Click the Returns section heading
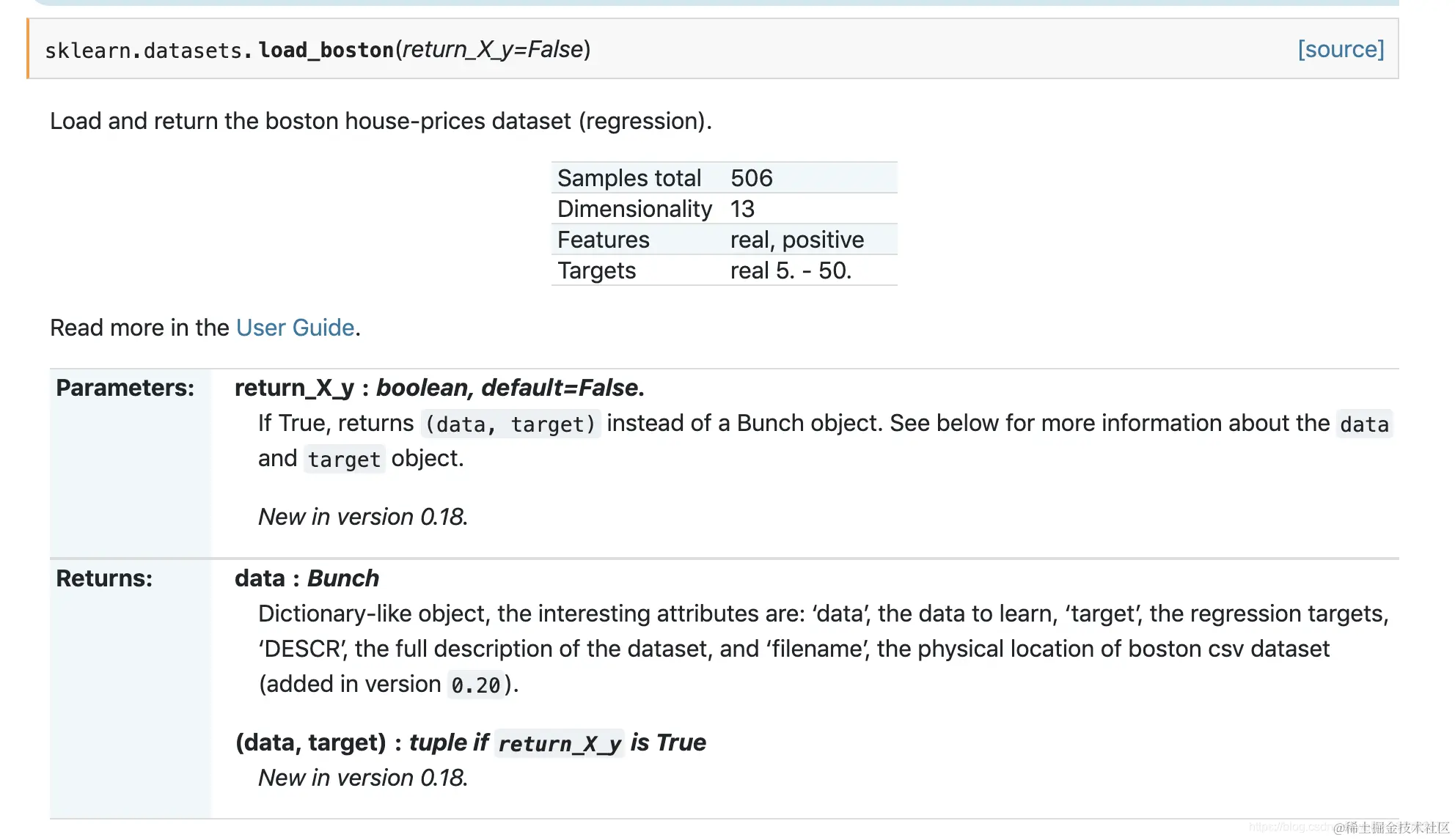Image resolution: width=1455 pixels, height=840 pixels. coord(104,578)
